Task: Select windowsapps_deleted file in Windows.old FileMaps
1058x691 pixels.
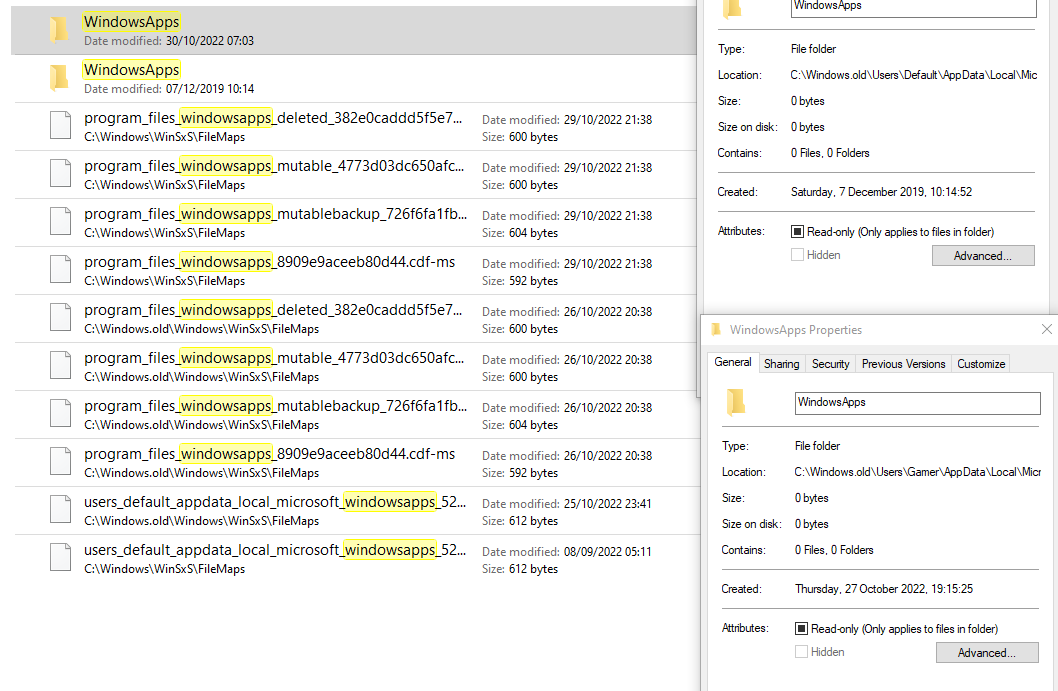Action: pyautogui.click(x=273, y=310)
